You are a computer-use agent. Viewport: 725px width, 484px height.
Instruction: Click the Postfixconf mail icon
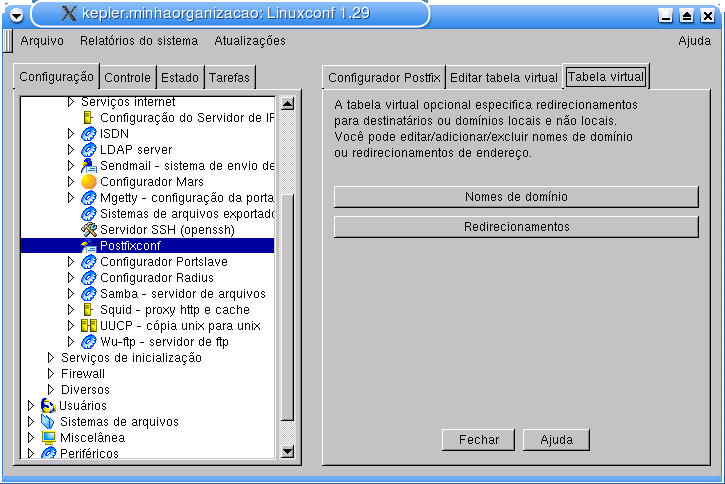(88, 246)
